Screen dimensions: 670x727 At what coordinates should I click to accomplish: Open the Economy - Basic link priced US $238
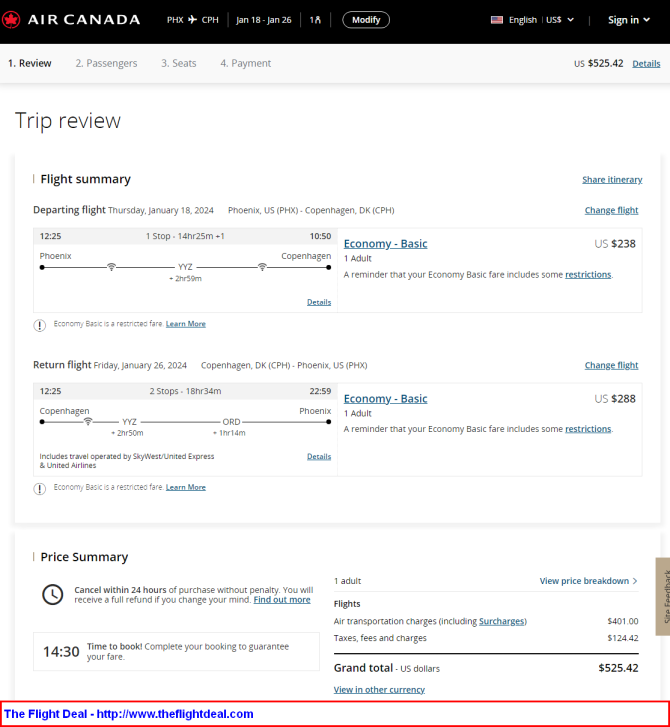point(385,244)
